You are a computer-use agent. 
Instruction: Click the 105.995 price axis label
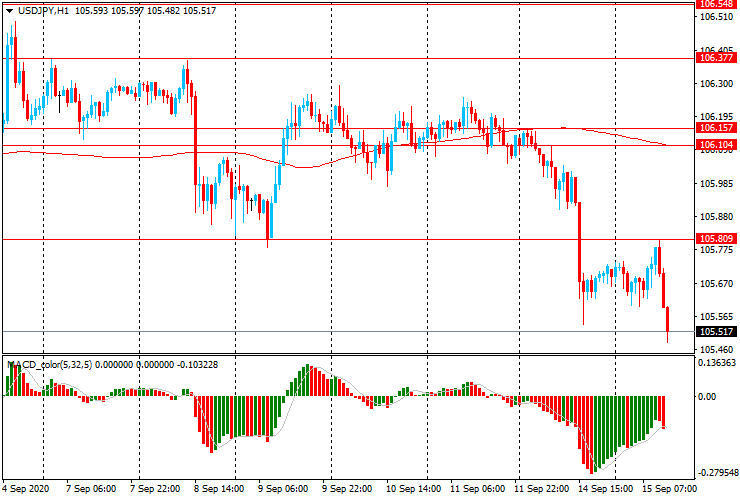tap(715, 183)
